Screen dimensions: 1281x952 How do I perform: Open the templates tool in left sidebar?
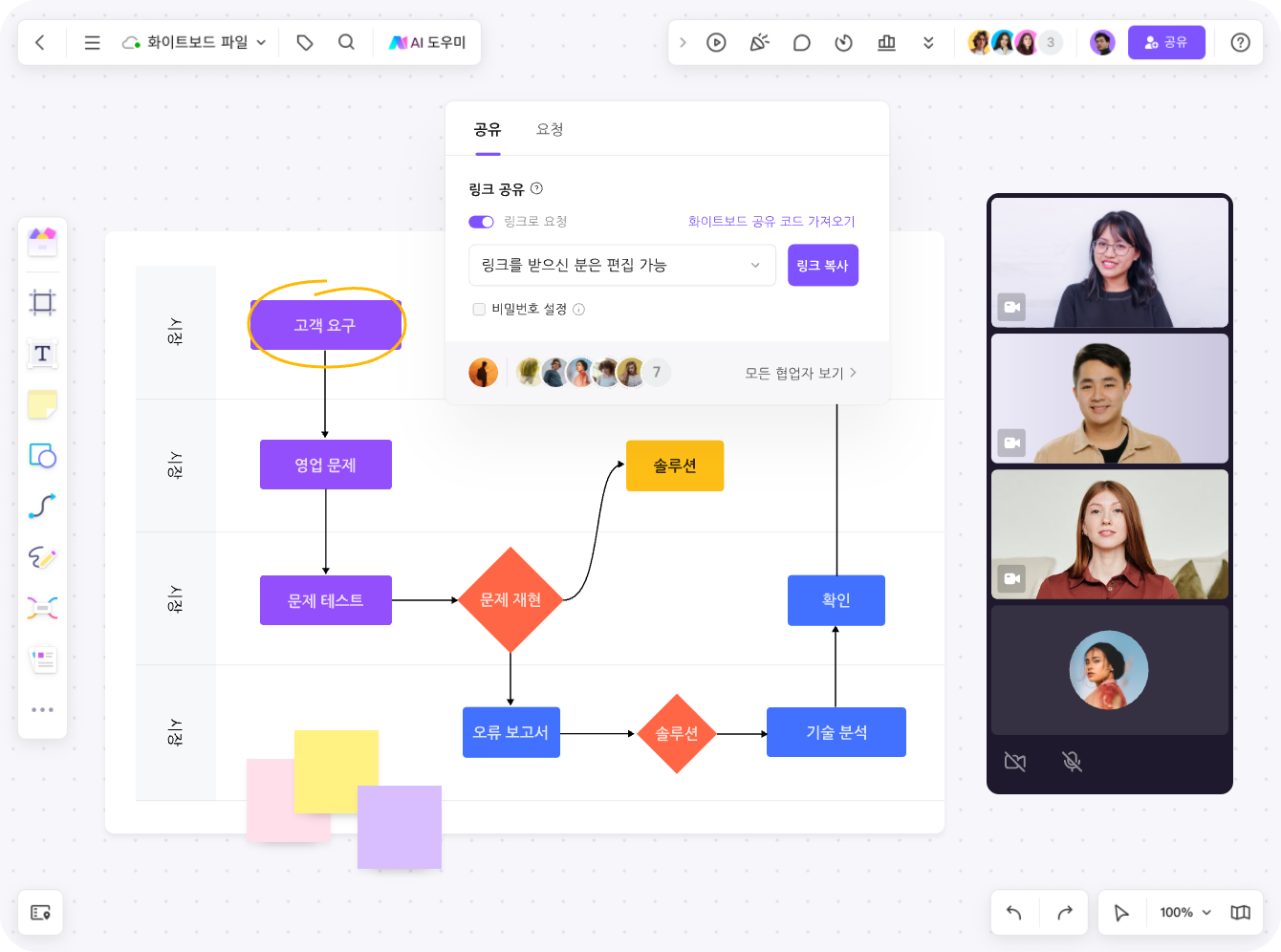point(42,242)
